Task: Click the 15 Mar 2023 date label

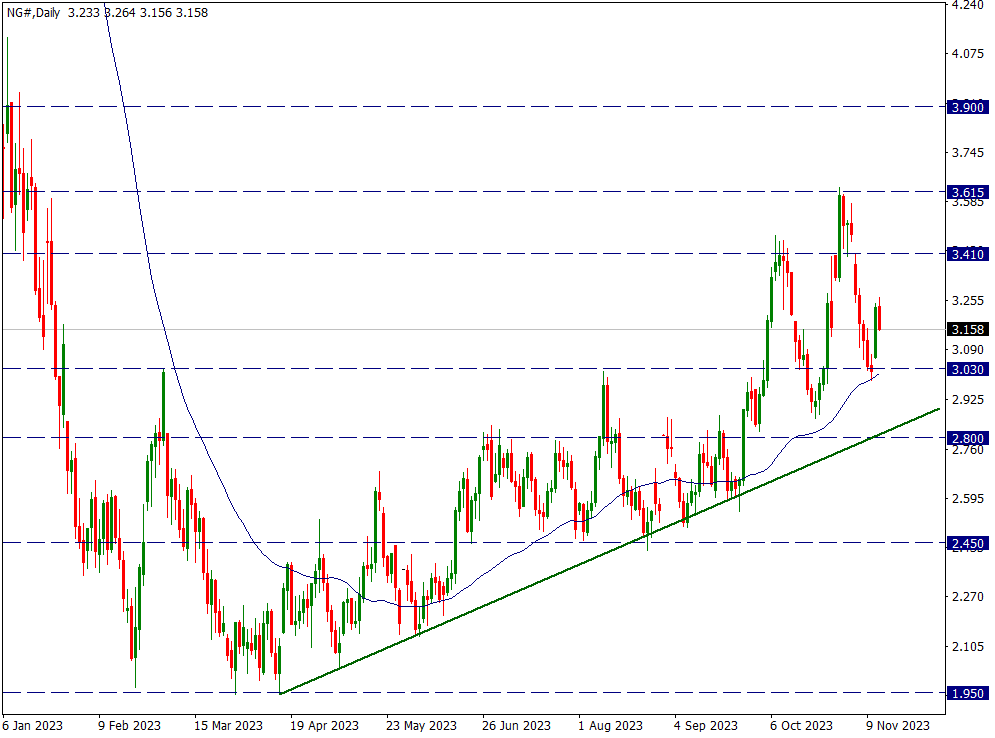Action: click(x=228, y=725)
